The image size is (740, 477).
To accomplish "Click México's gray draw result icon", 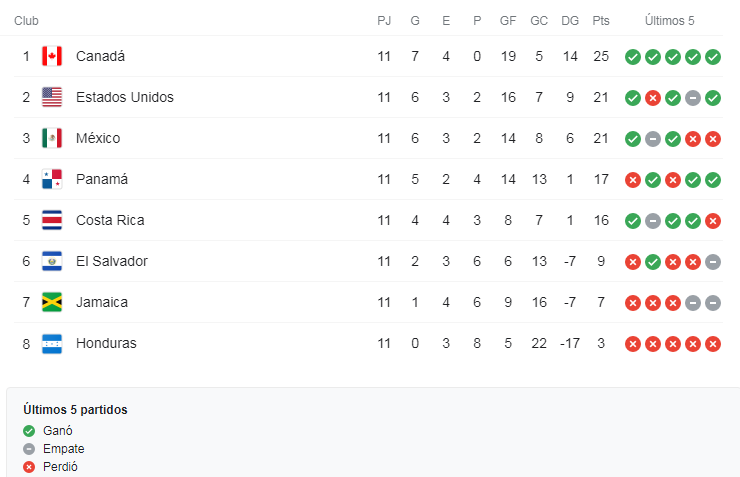I will tap(653, 139).
